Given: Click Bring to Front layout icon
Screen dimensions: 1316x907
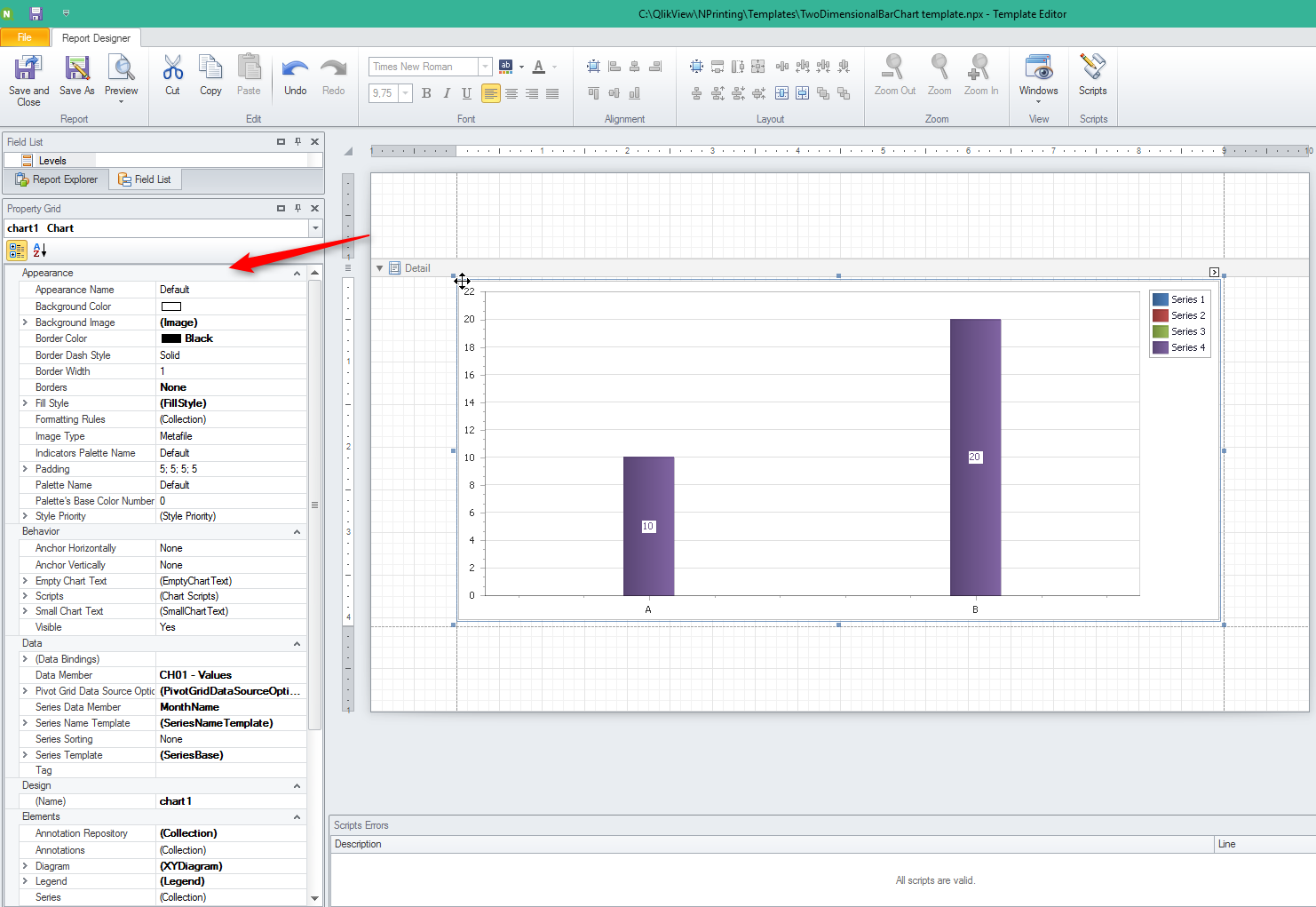Looking at the screenshot, I should (823, 93).
